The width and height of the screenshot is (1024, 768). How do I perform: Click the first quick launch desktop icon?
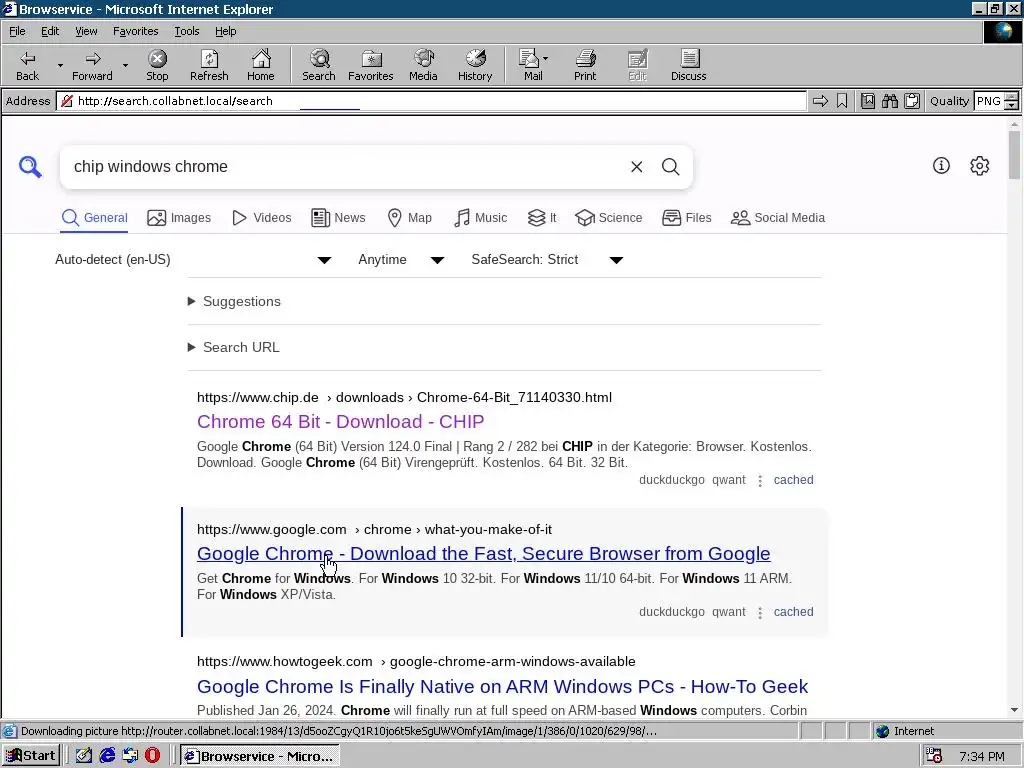point(84,756)
